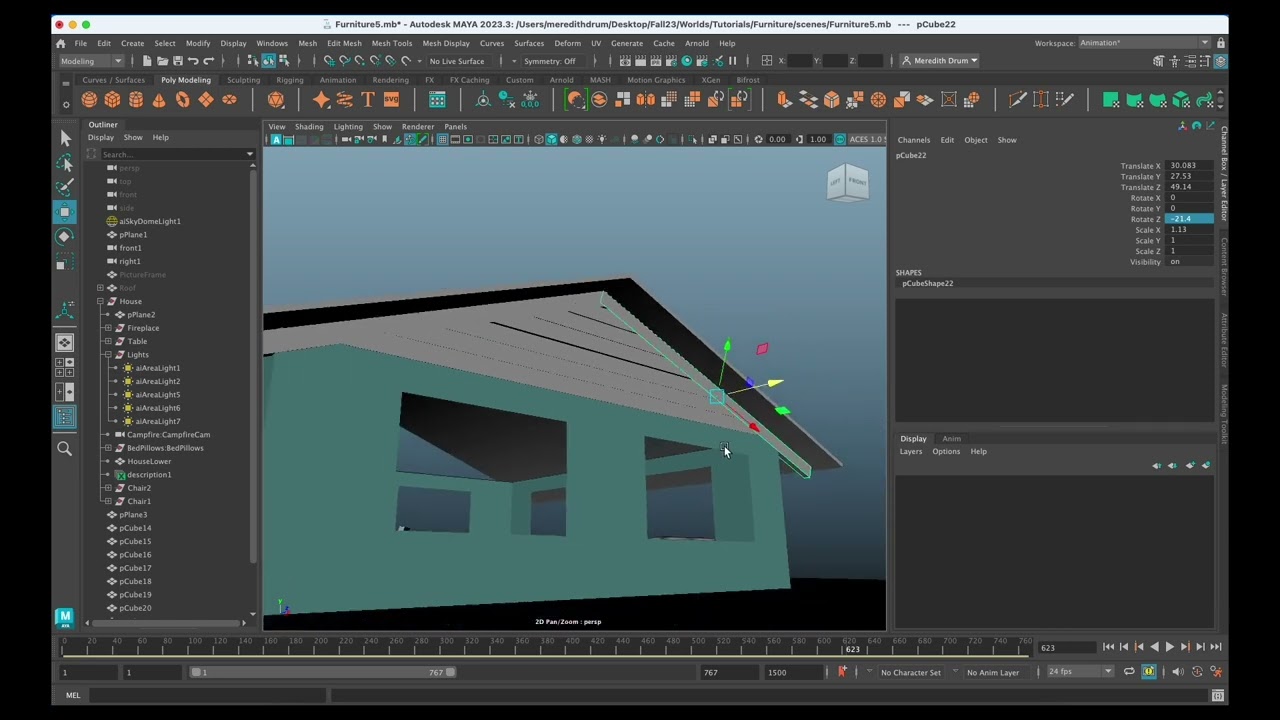
Task: Toggle the auto keyframe button
Action: pyautogui.click(x=1197, y=672)
